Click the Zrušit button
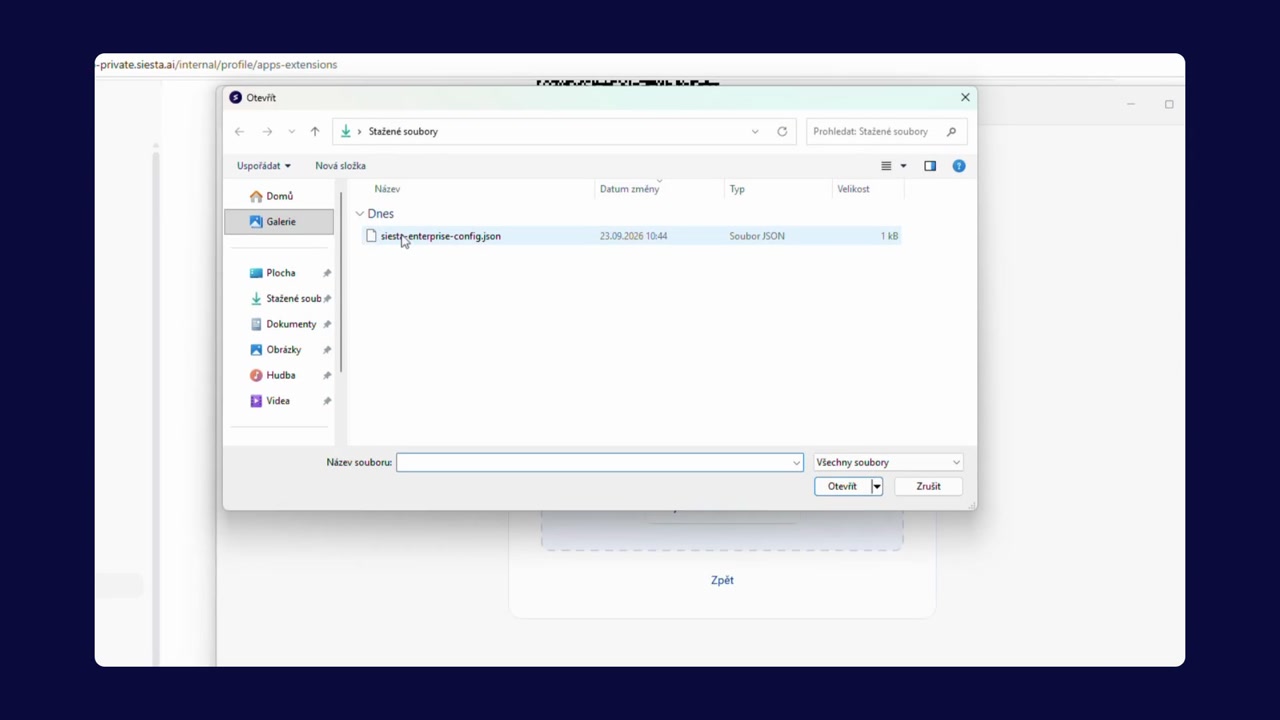Screen dimensions: 1280x720 click(928, 486)
